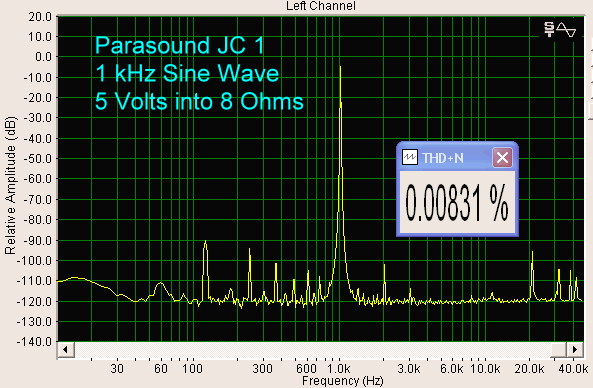Viewport: 593px width, 388px height.
Task: Click the 60 frequency axis tick label
Action: pos(161,368)
